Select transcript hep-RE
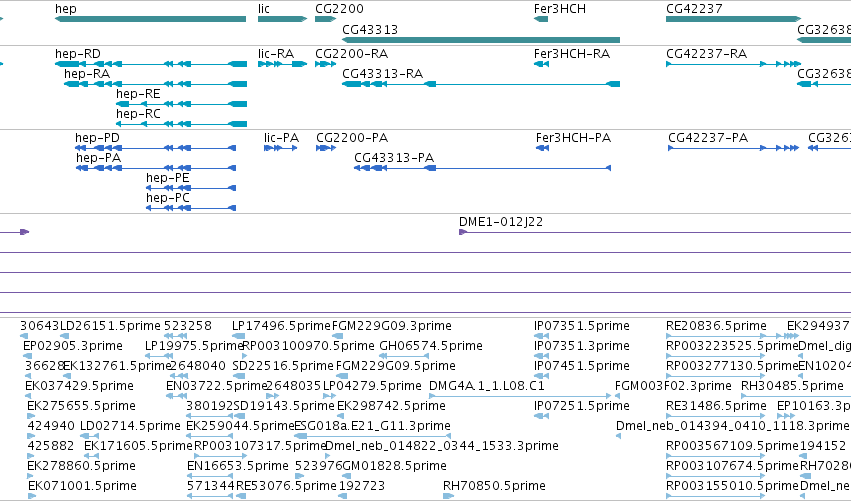 pos(138,94)
